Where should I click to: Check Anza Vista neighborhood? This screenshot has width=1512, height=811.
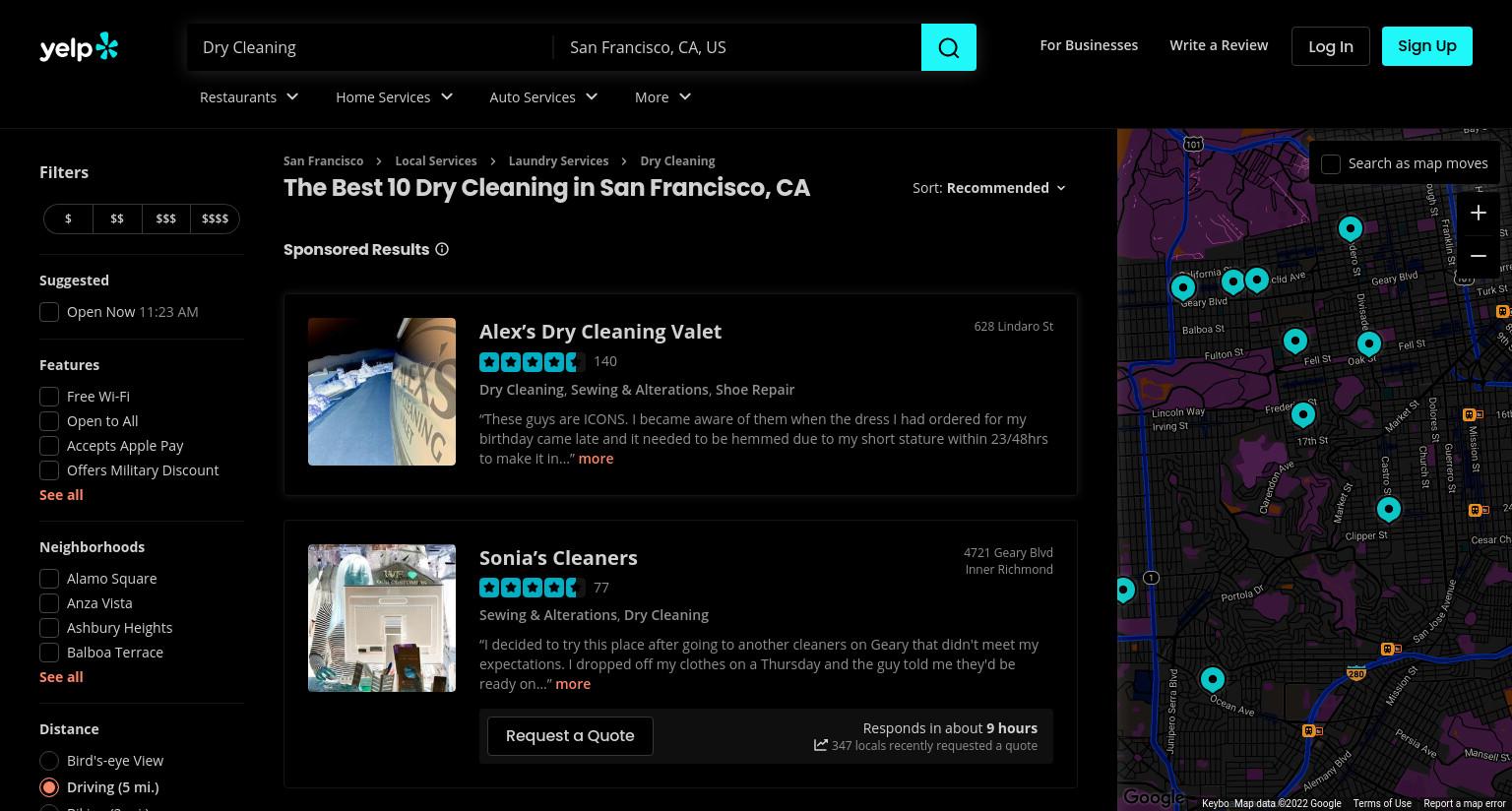[49, 603]
